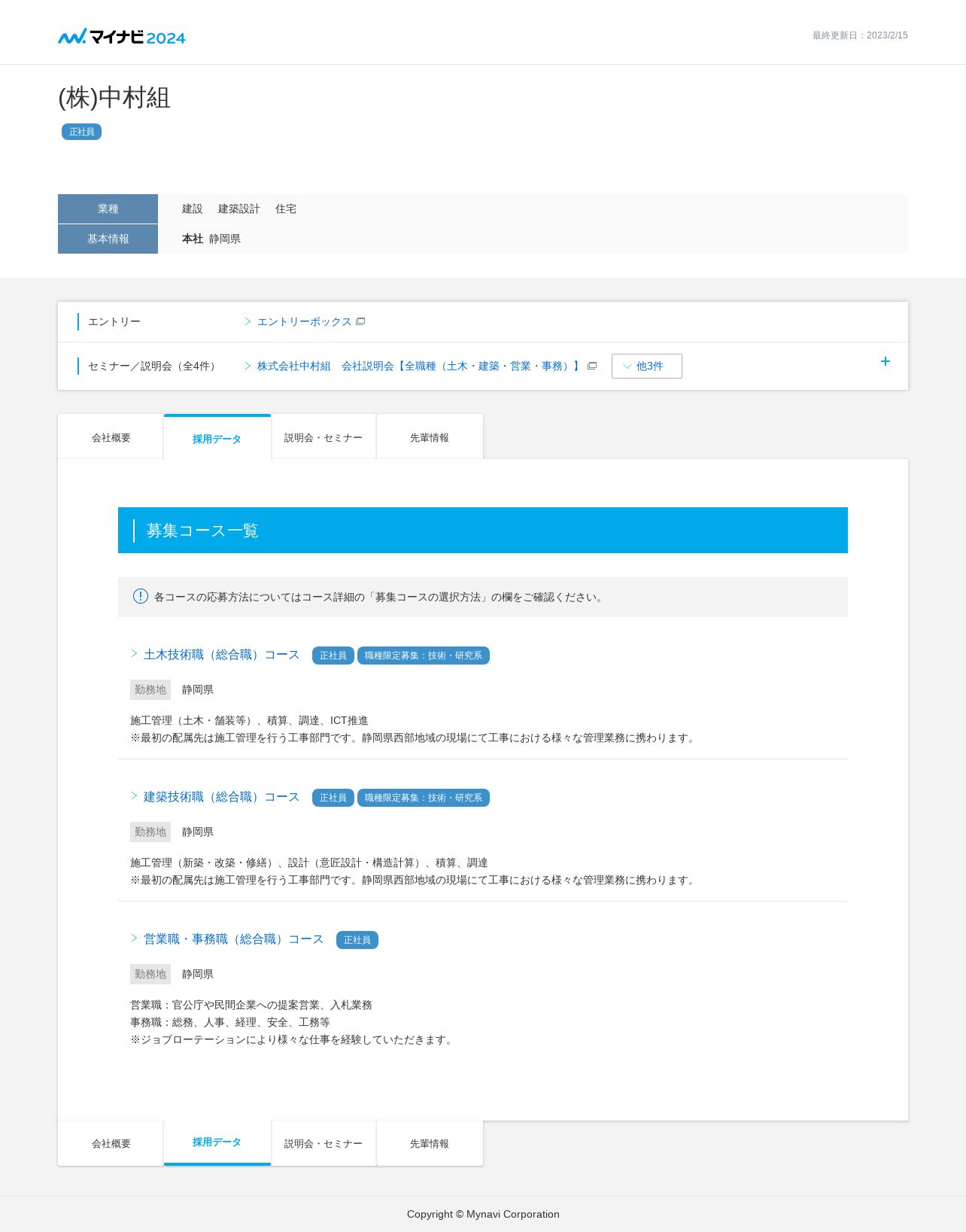Click the Copyright © Mynavi Corporation footer text
This screenshot has height=1232, width=966.
point(483,1214)
